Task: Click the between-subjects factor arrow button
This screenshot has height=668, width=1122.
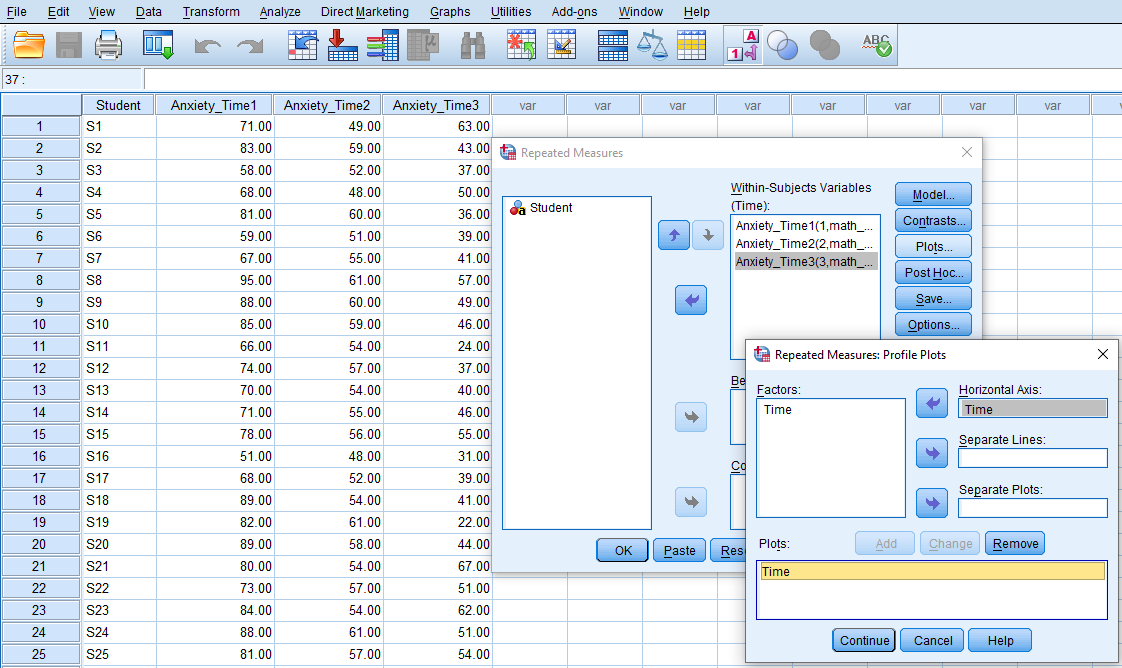Action: coord(691,417)
